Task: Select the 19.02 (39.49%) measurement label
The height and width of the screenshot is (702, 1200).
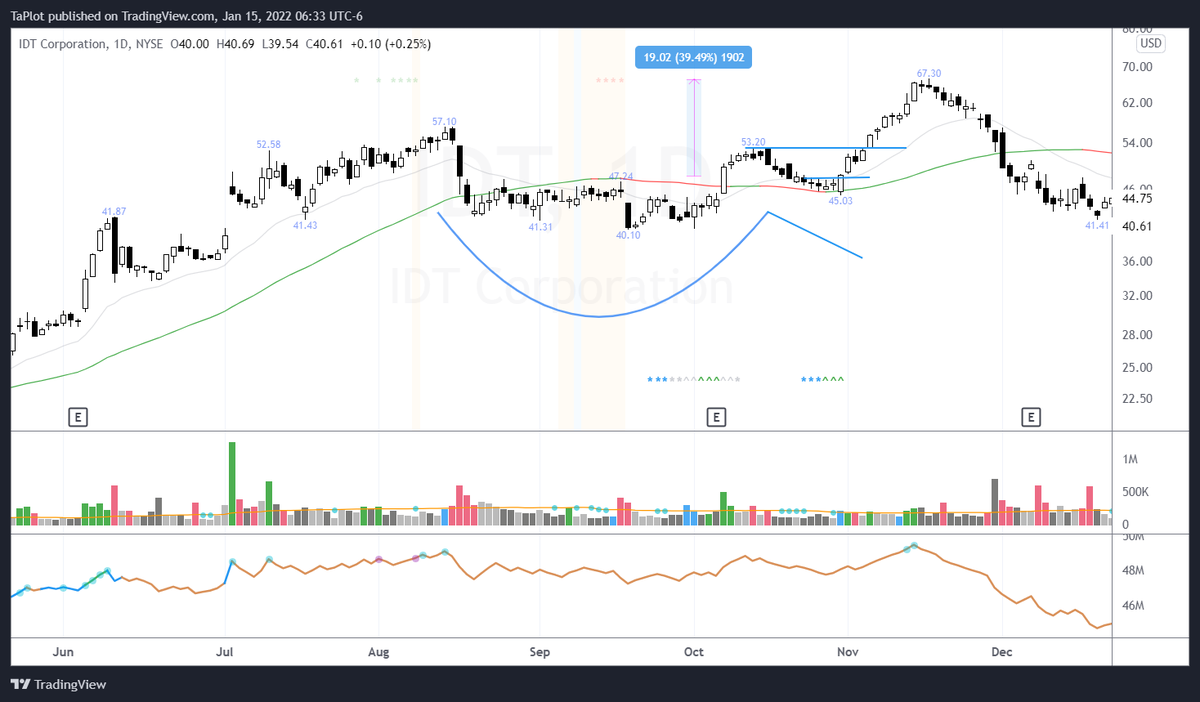Action: tap(694, 58)
